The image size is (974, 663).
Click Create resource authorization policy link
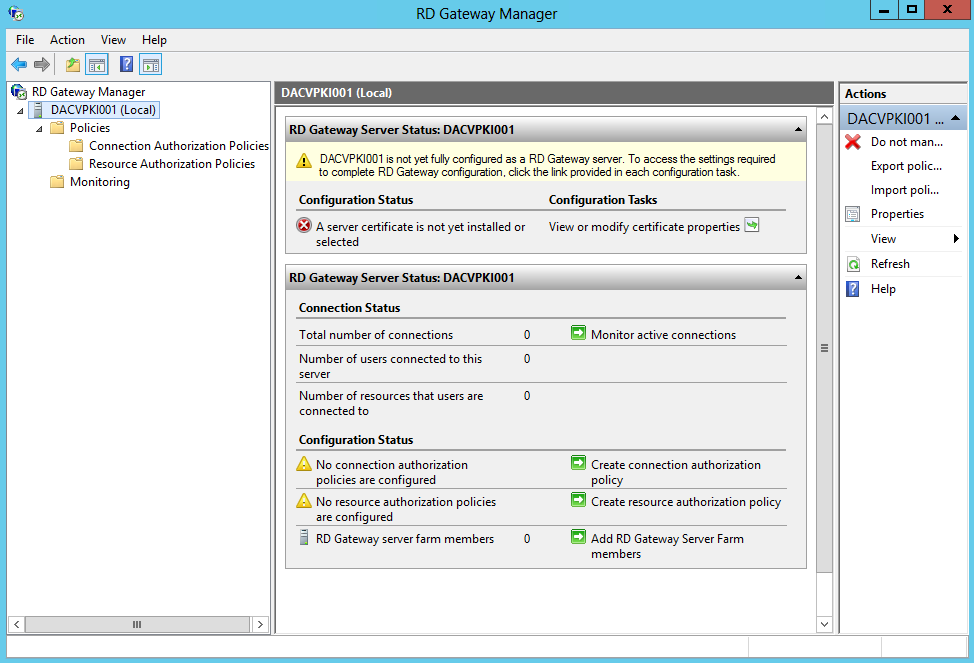[686, 502]
